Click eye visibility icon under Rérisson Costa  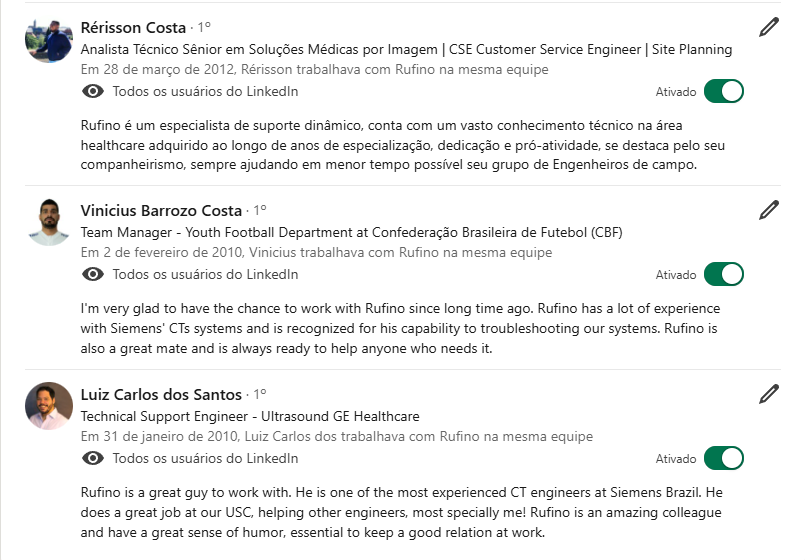pos(93,92)
